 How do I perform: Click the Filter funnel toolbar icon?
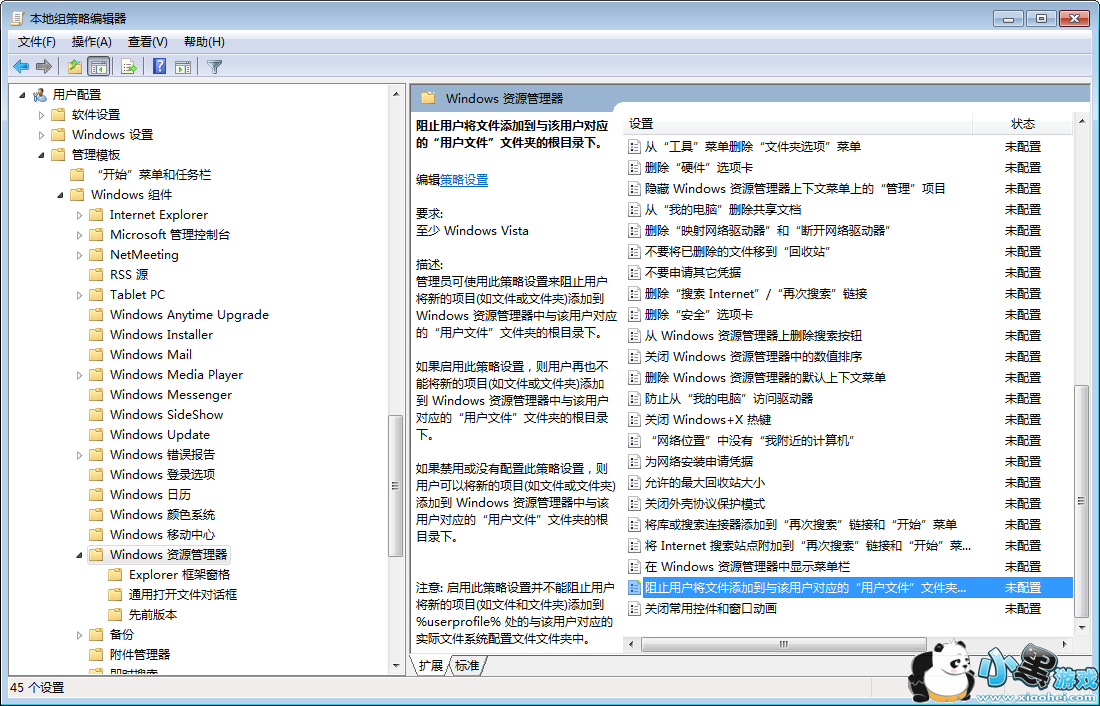(214, 67)
